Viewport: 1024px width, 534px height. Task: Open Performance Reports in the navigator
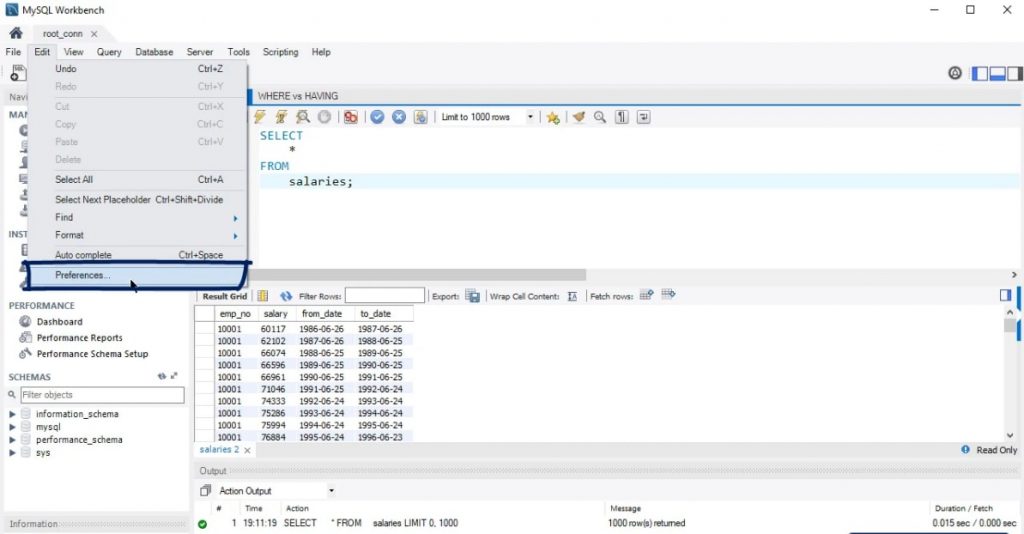79,338
